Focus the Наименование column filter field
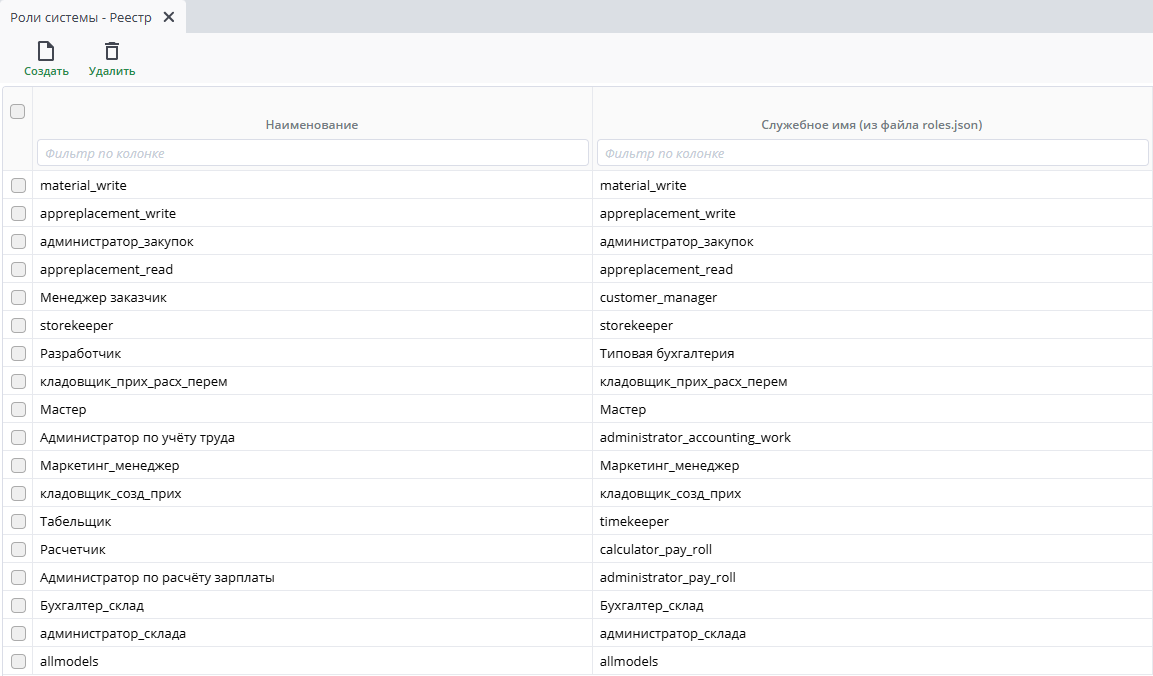Image resolution: width=1153 pixels, height=676 pixels. pyautogui.click(x=312, y=153)
